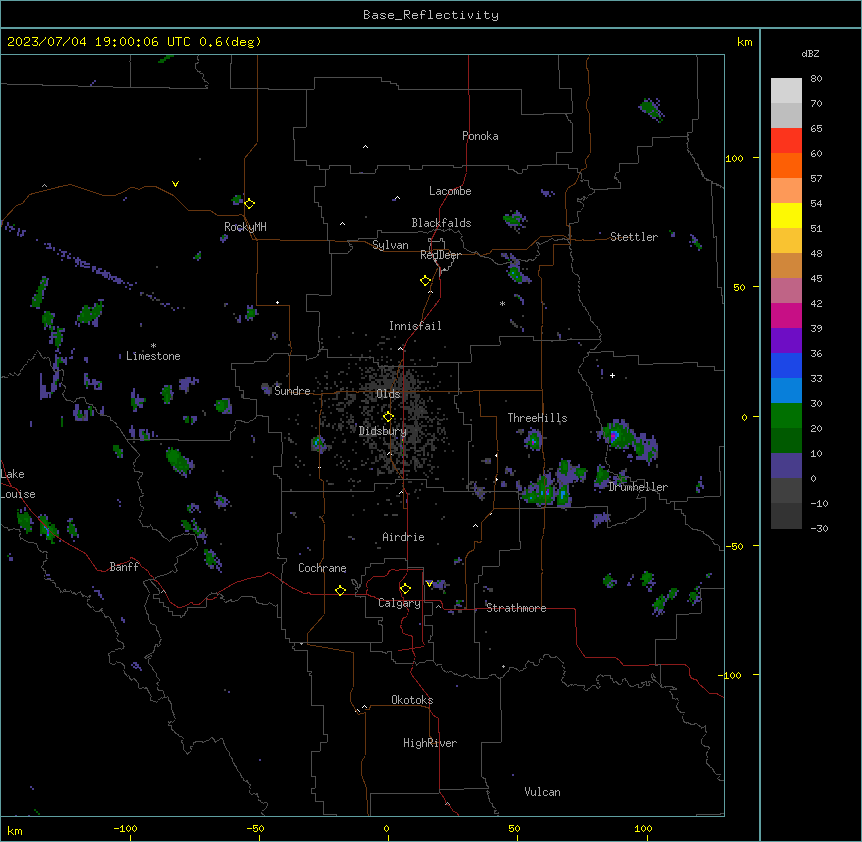Click the Calgary label
Screen dimensions: 862x842
tap(400, 603)
